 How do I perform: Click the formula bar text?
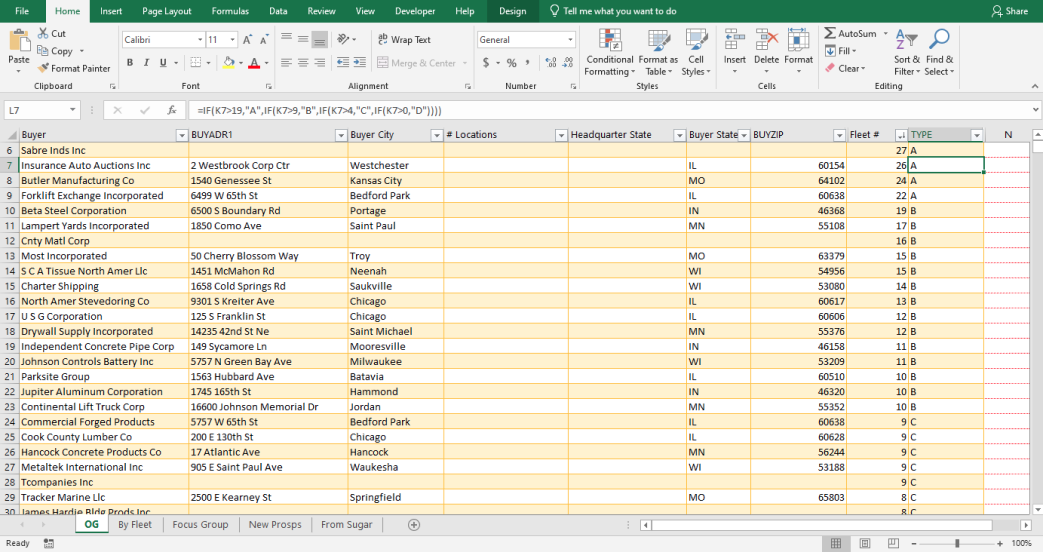pos(319,110)
